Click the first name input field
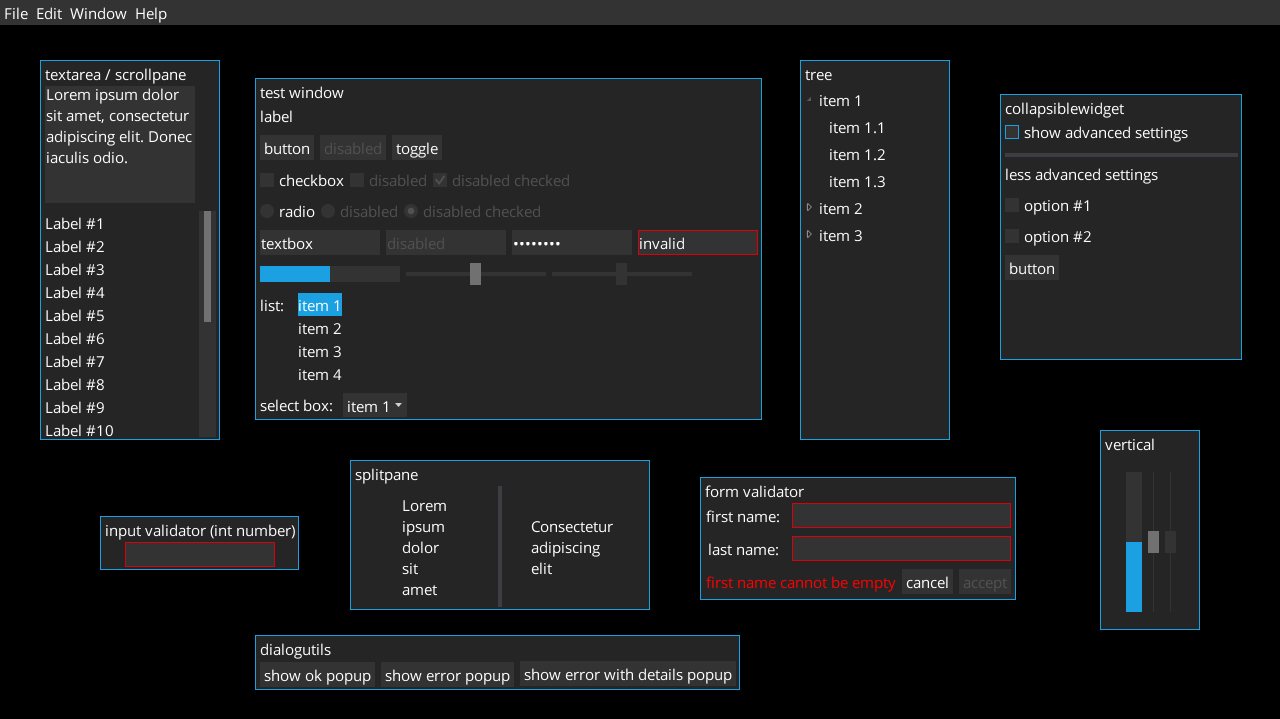Viewport: 1280px width, 719px height. tap(901, 516)
